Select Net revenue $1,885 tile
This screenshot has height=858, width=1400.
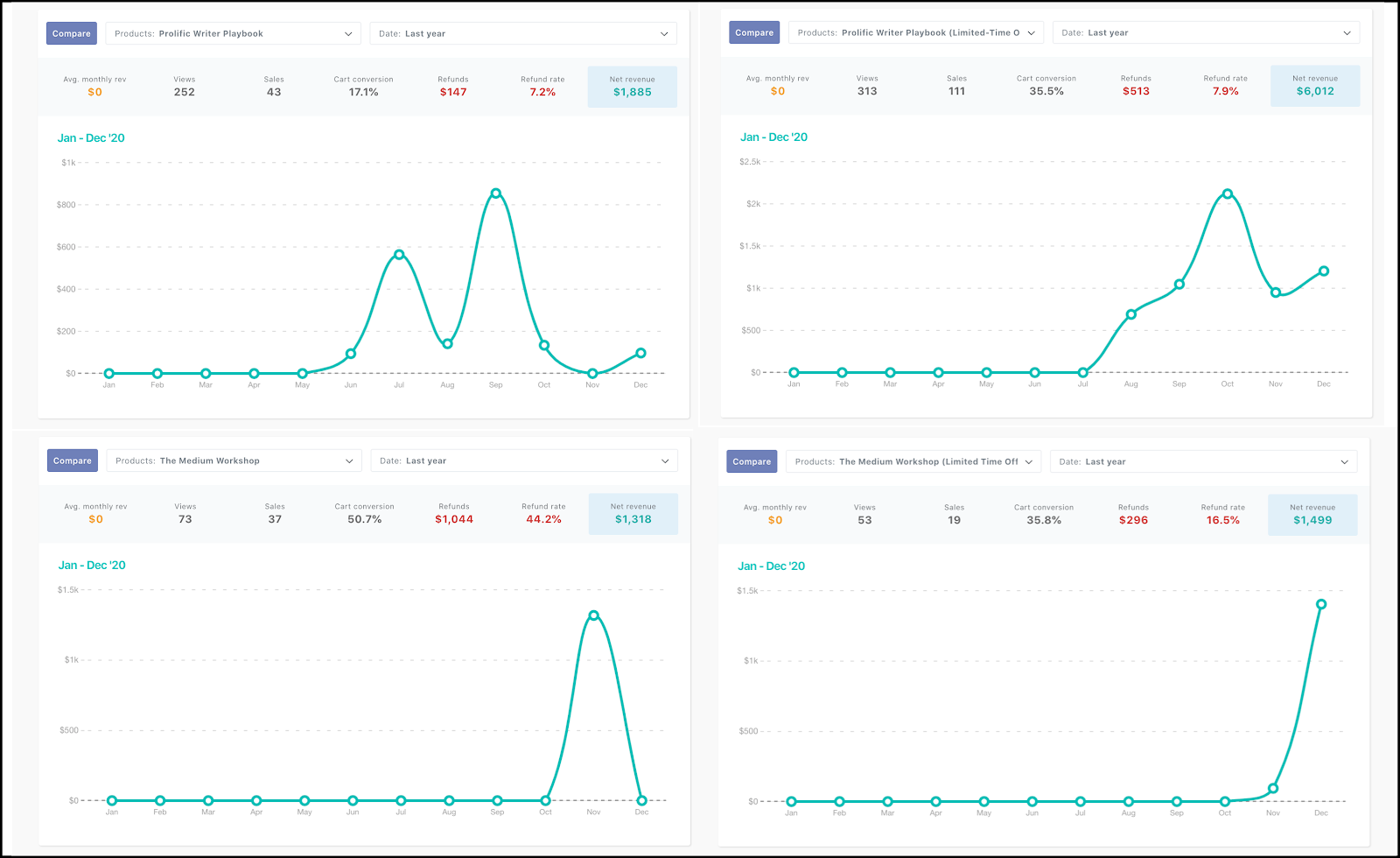633,87
